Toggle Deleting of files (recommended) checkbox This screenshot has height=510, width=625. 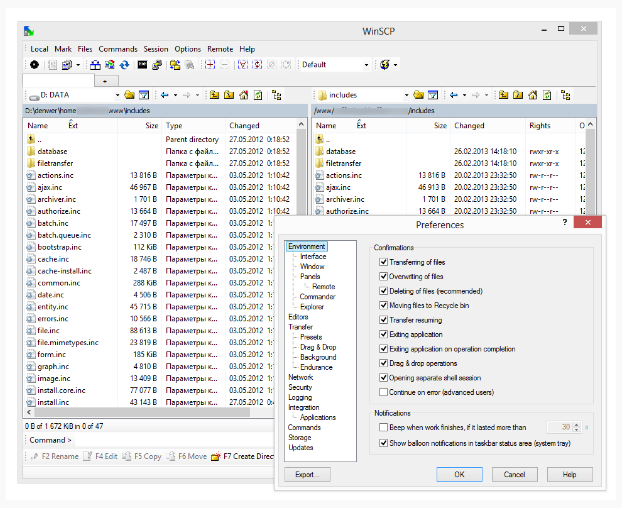pyautogui.click(x=383, y=291)
